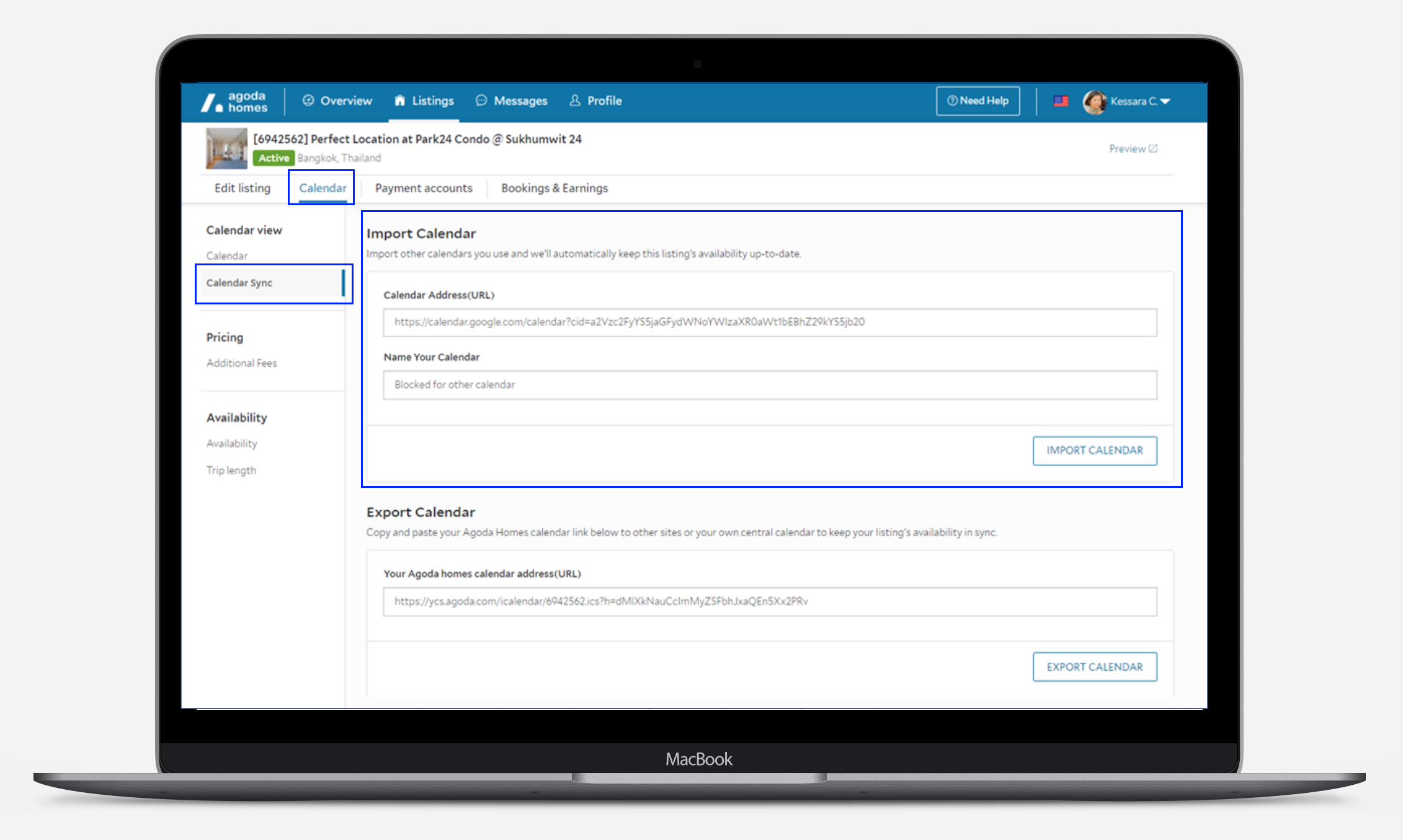Switch to the Edit listing tab
Screen dimensions: 1403x840
243,188
